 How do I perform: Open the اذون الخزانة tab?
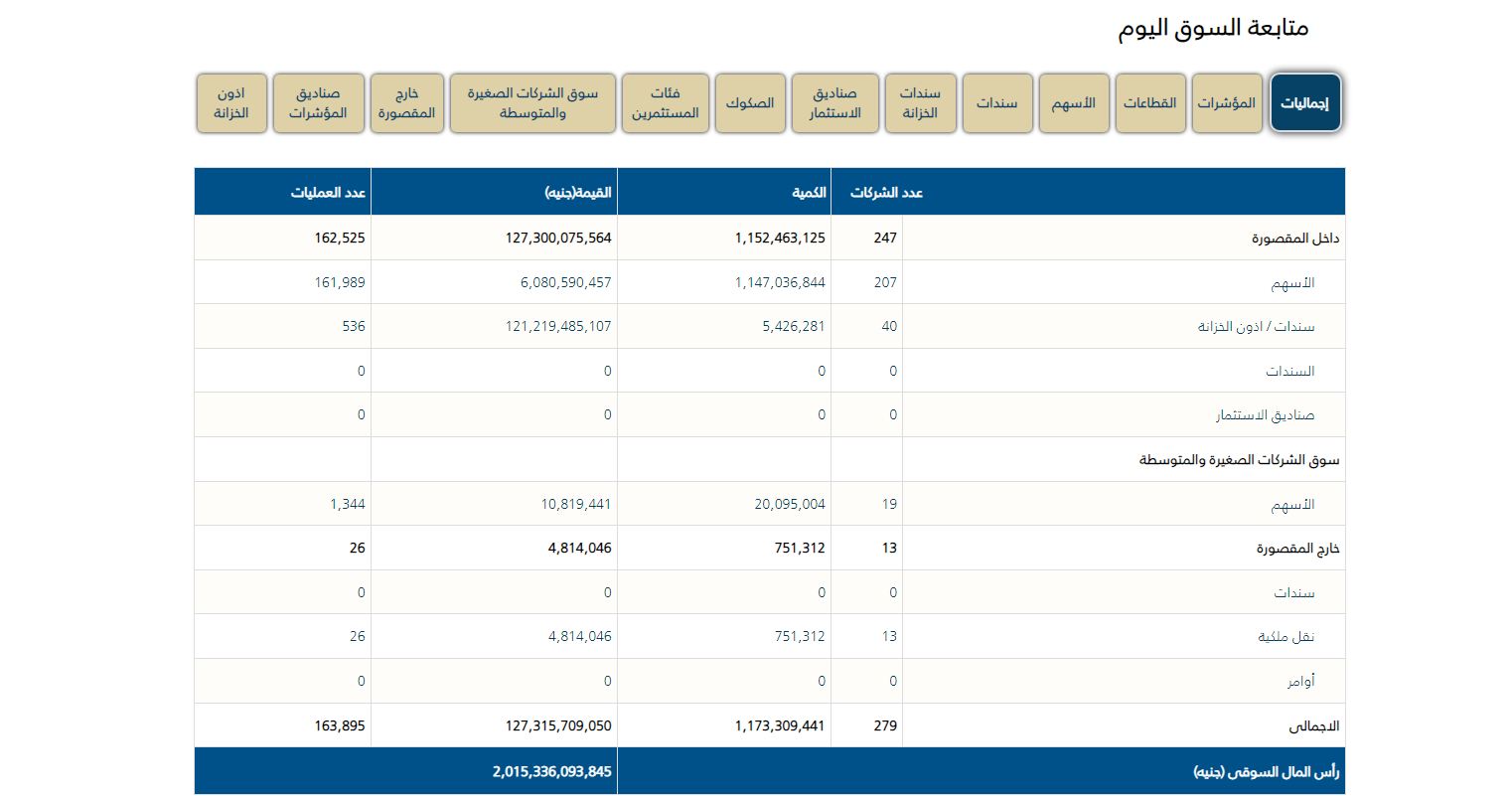point(231,103)
